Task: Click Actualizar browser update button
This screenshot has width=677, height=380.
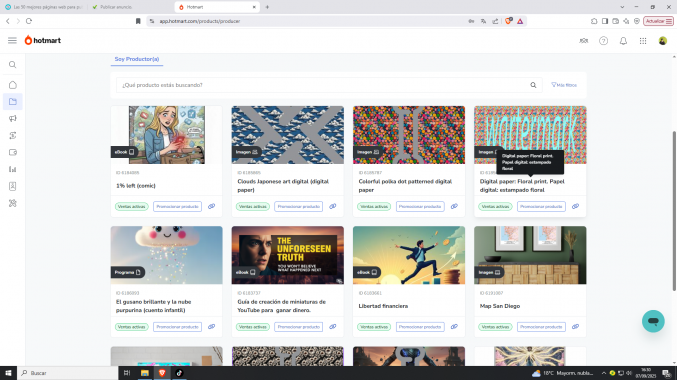Action: pos(658,21)
